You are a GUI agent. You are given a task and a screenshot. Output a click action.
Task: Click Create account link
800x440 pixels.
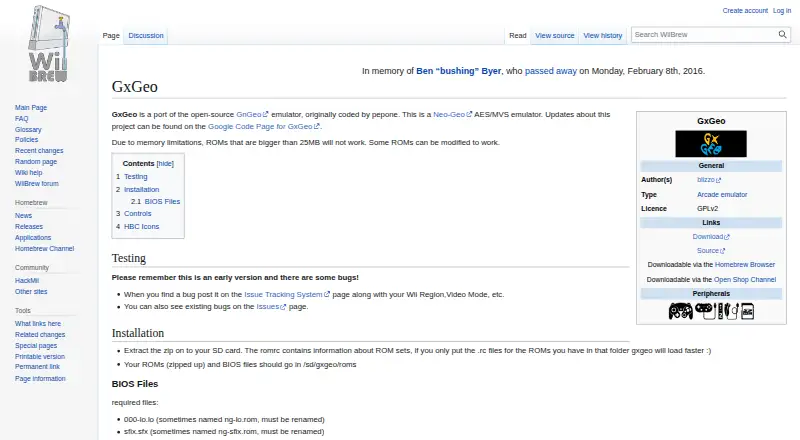click(x=745, y=11)
